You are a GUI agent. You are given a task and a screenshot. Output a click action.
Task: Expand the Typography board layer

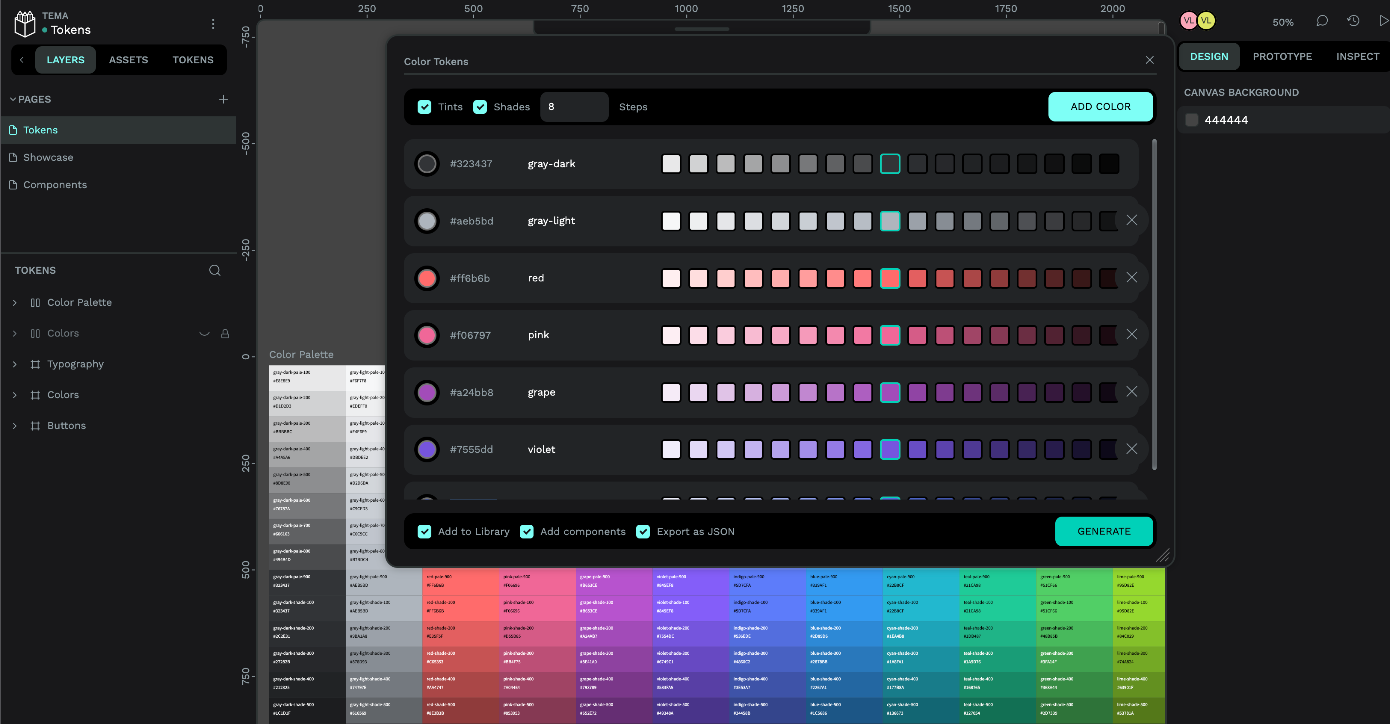[x=14, y=365]
